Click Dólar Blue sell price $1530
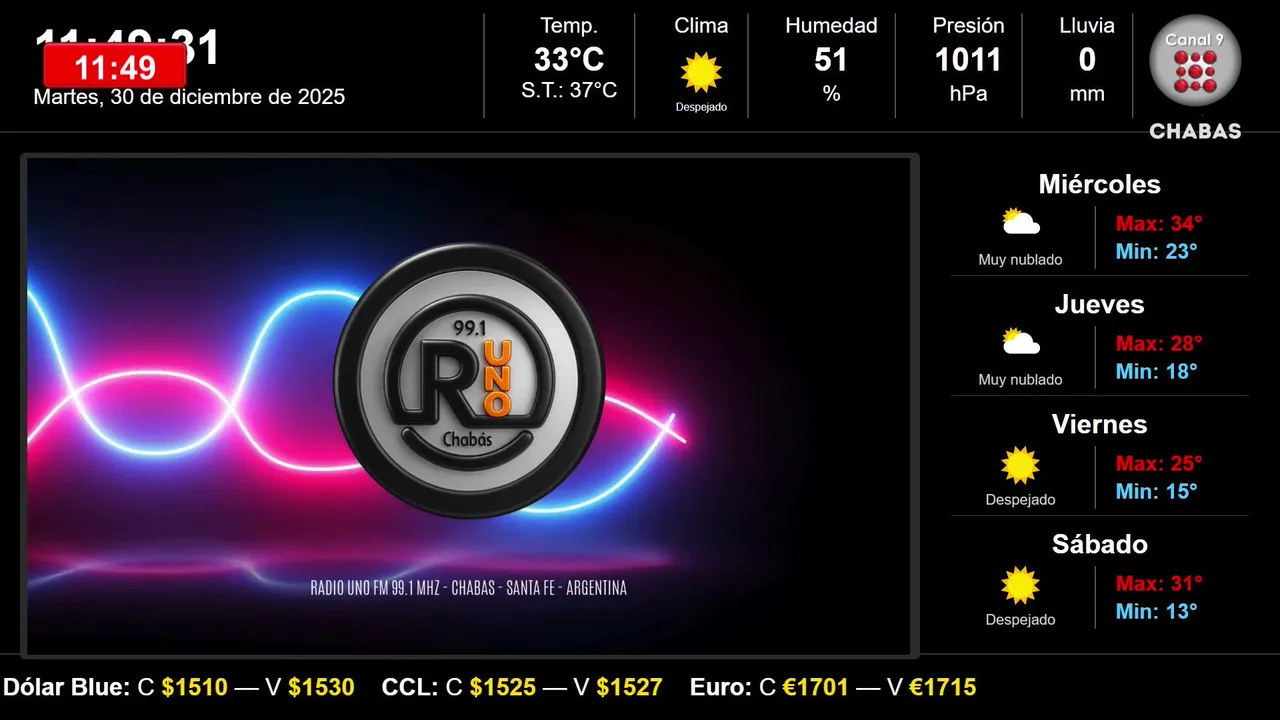 321,687
